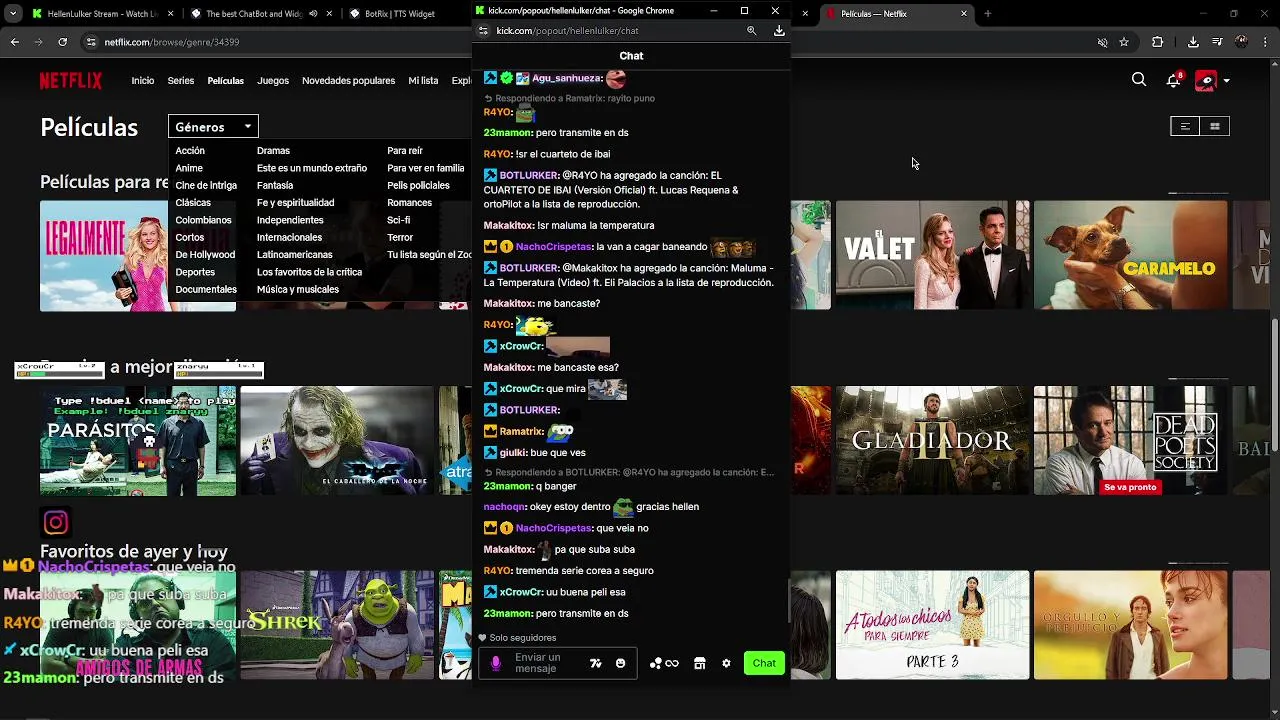Open the Géneros dropdown

click(213, 127)
